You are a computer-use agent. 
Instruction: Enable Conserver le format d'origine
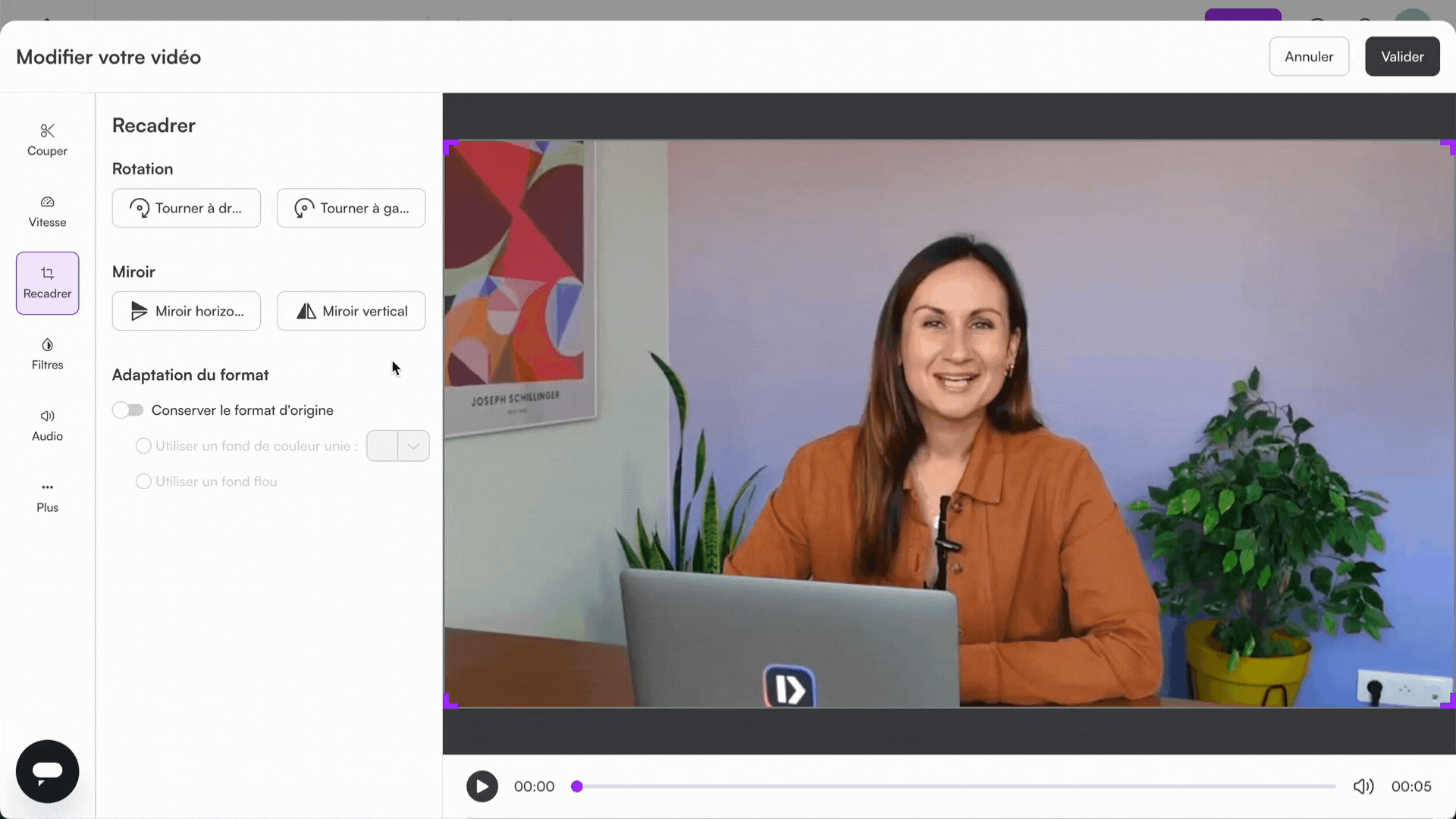127,409
